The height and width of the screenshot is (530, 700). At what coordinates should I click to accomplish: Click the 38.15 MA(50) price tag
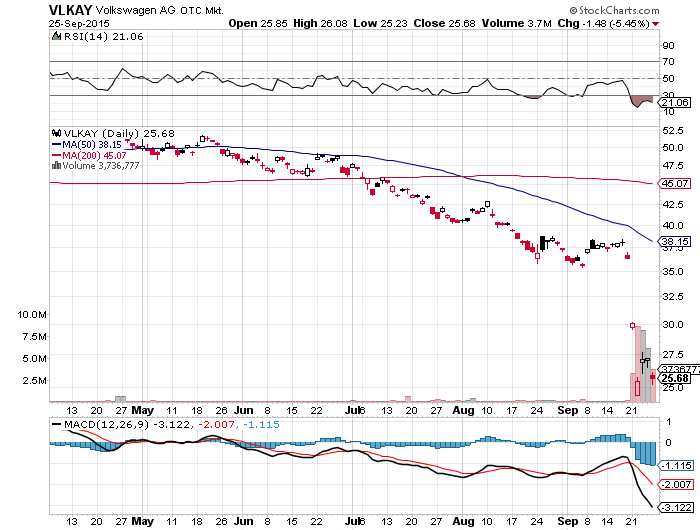(675, 242)
